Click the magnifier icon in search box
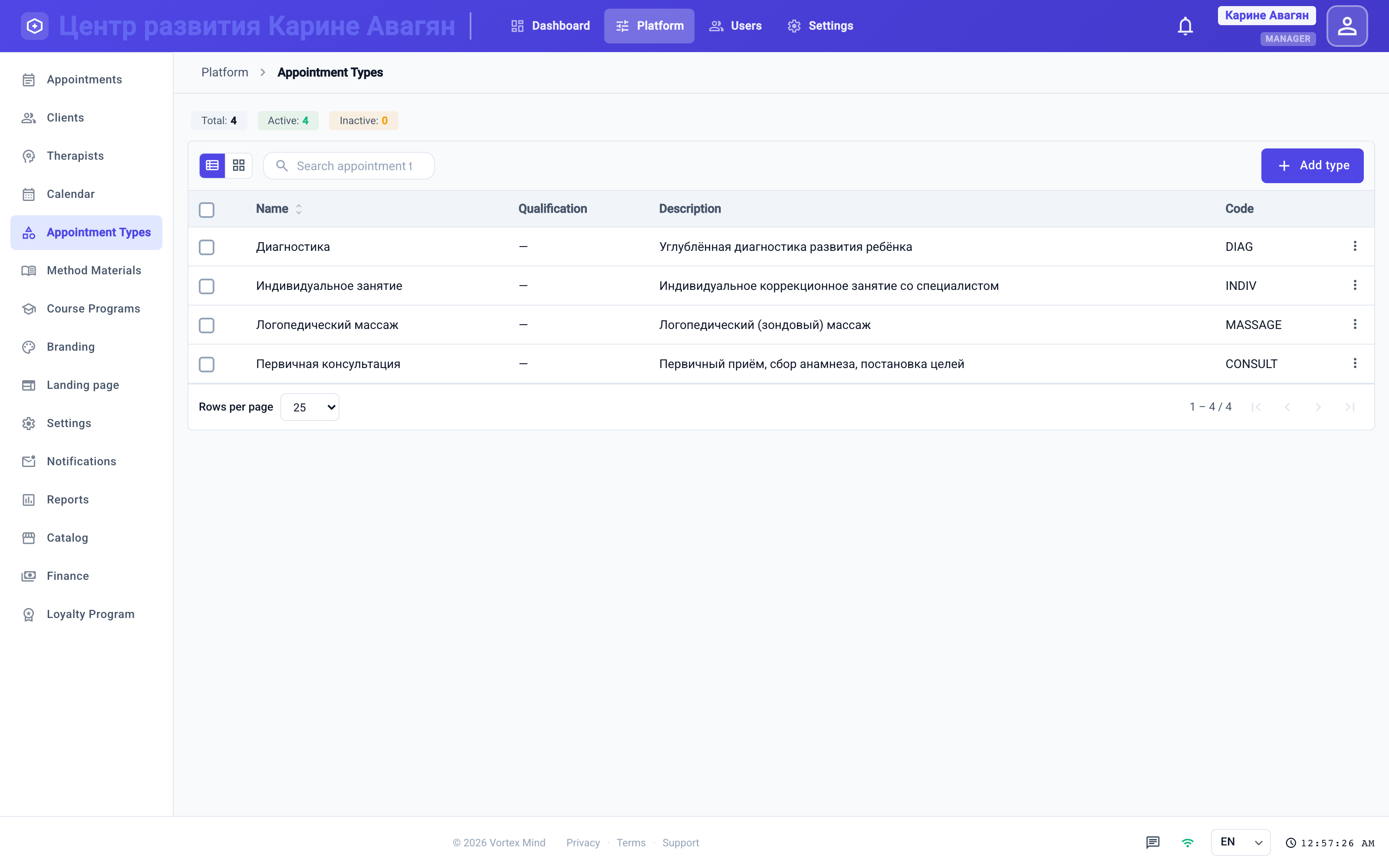The height and width of the screenshot is (868, 1389). [282, 166]
